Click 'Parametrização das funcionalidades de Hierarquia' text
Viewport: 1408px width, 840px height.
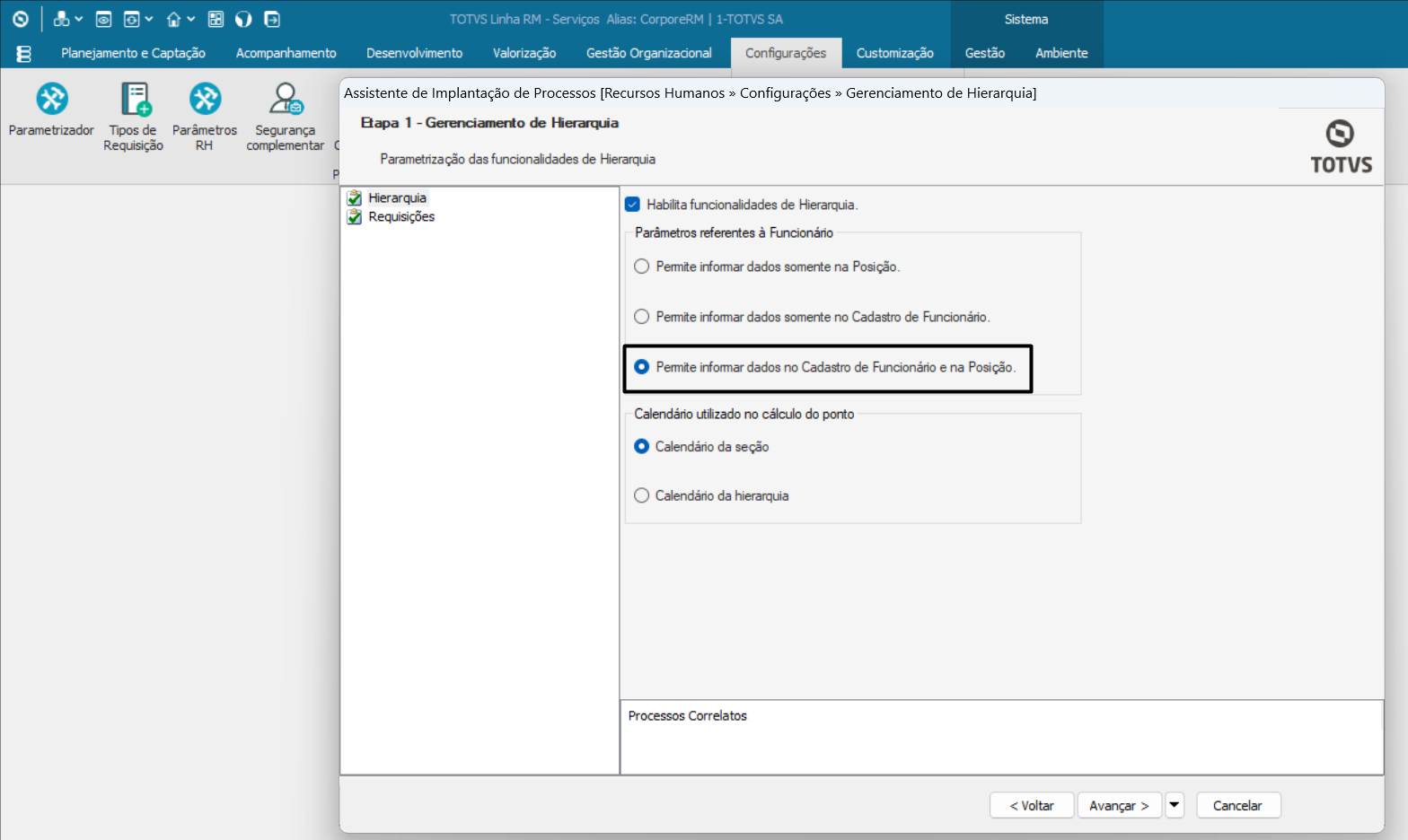pos(517,159)
